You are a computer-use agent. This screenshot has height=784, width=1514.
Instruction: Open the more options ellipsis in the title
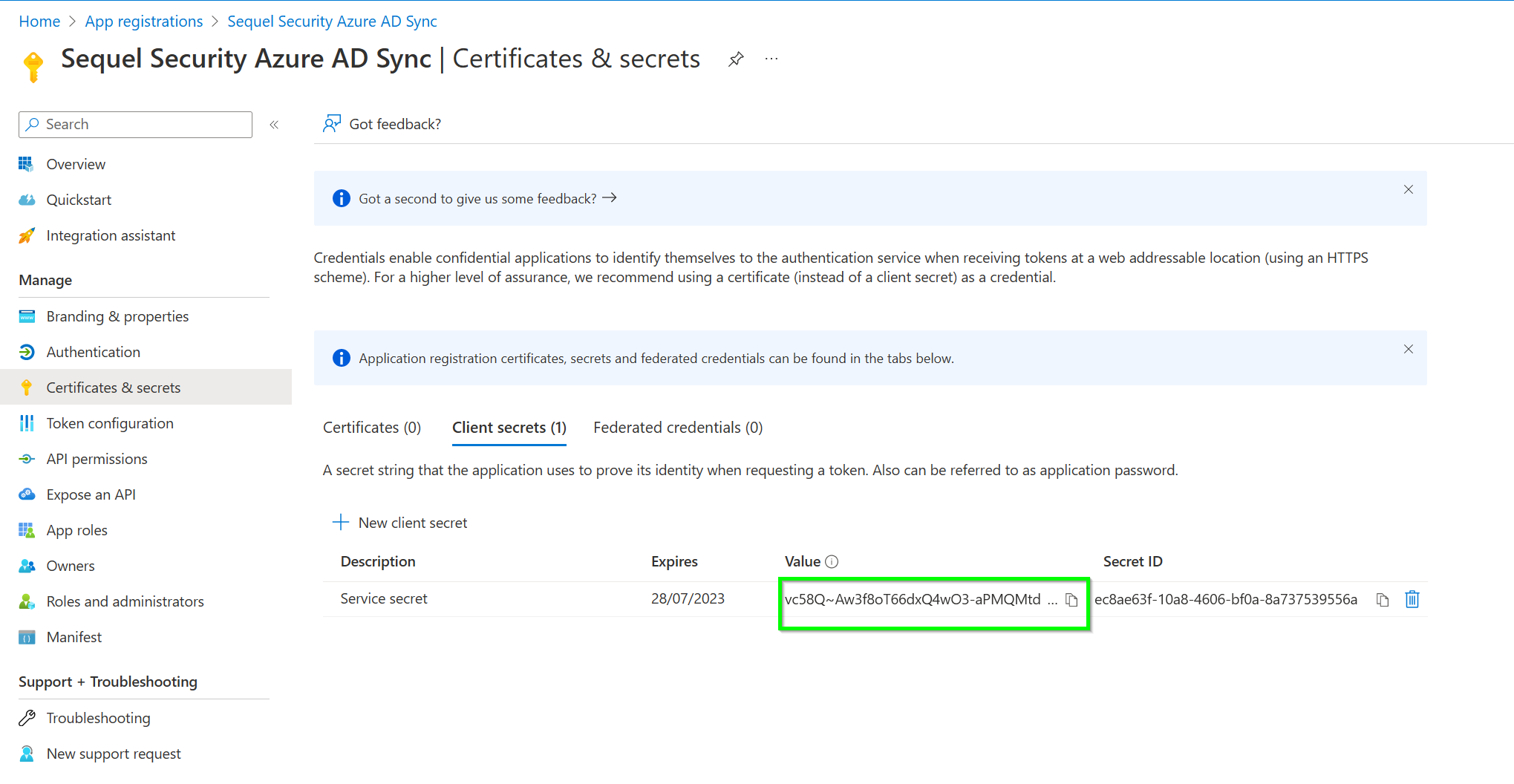pyautogui.click(x=771, y=59)
